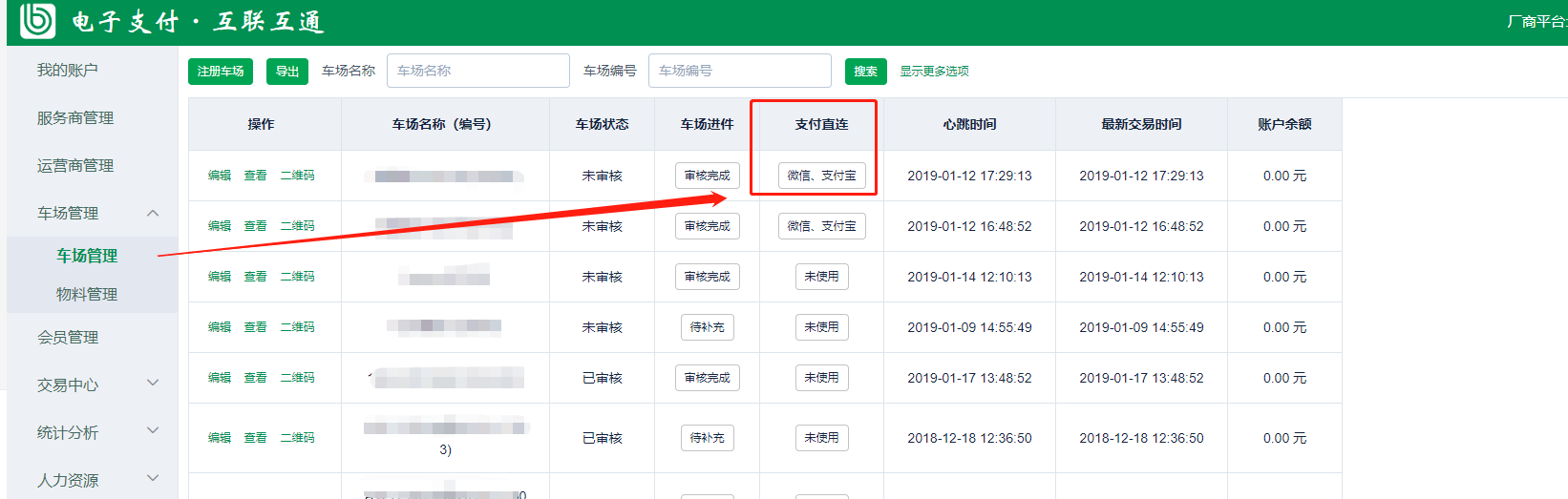Collapse the 车场管理 sidebar section
This screenshot has height=499, width=1568.
[x=153, y=213]
